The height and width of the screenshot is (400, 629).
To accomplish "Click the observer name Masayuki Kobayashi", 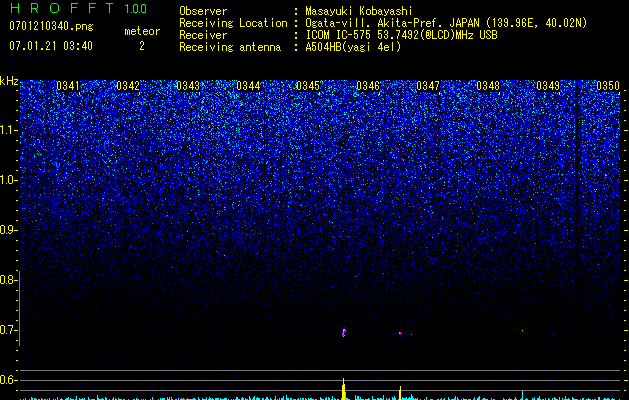I will [x=359, y=11].
